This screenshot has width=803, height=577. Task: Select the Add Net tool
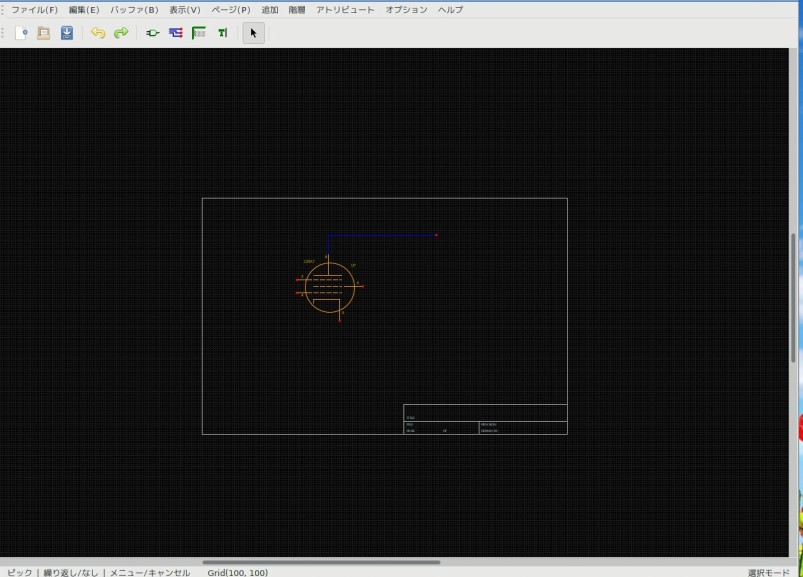(176, 33)
